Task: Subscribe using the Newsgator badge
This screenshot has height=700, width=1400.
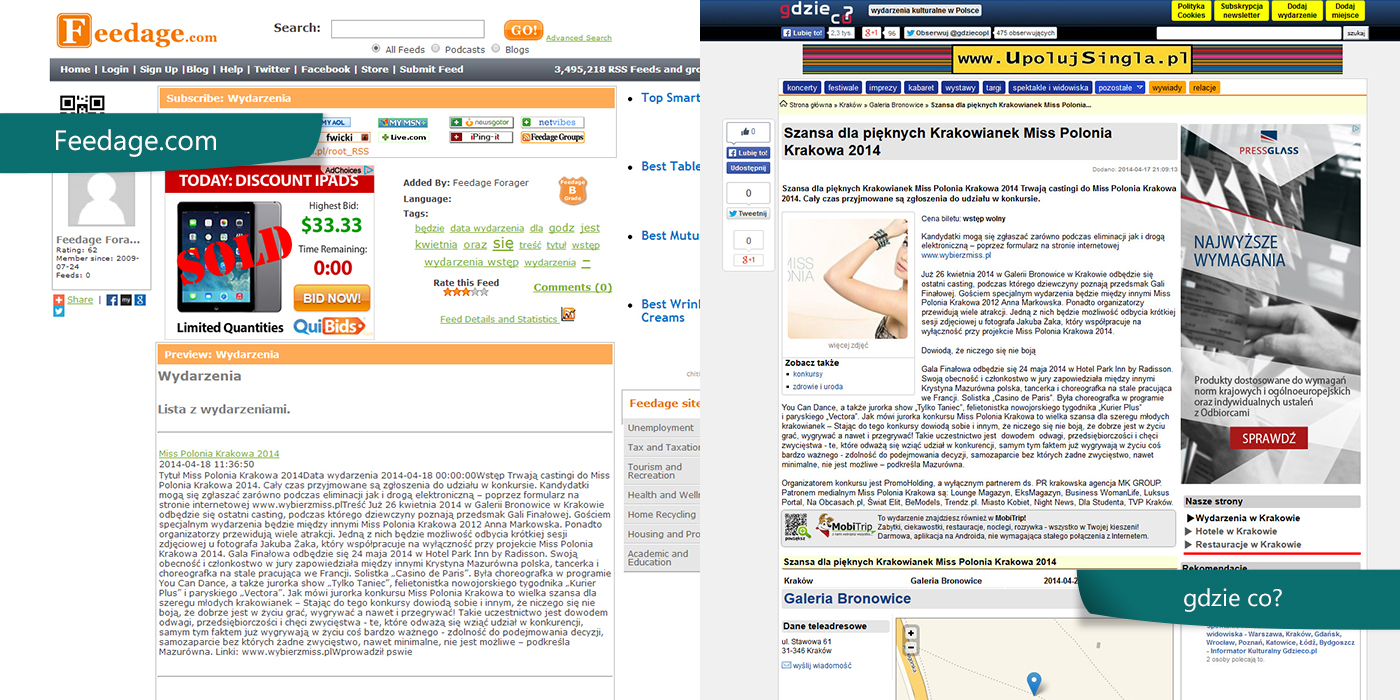Action: (x=481, y=122)
